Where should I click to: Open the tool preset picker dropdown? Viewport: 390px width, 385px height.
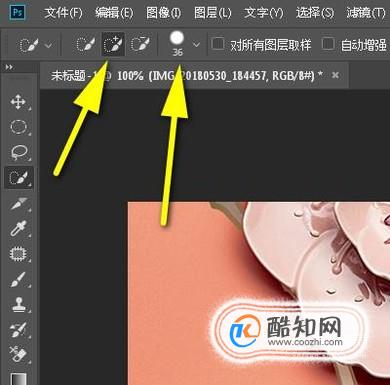(x=49, y=45)
